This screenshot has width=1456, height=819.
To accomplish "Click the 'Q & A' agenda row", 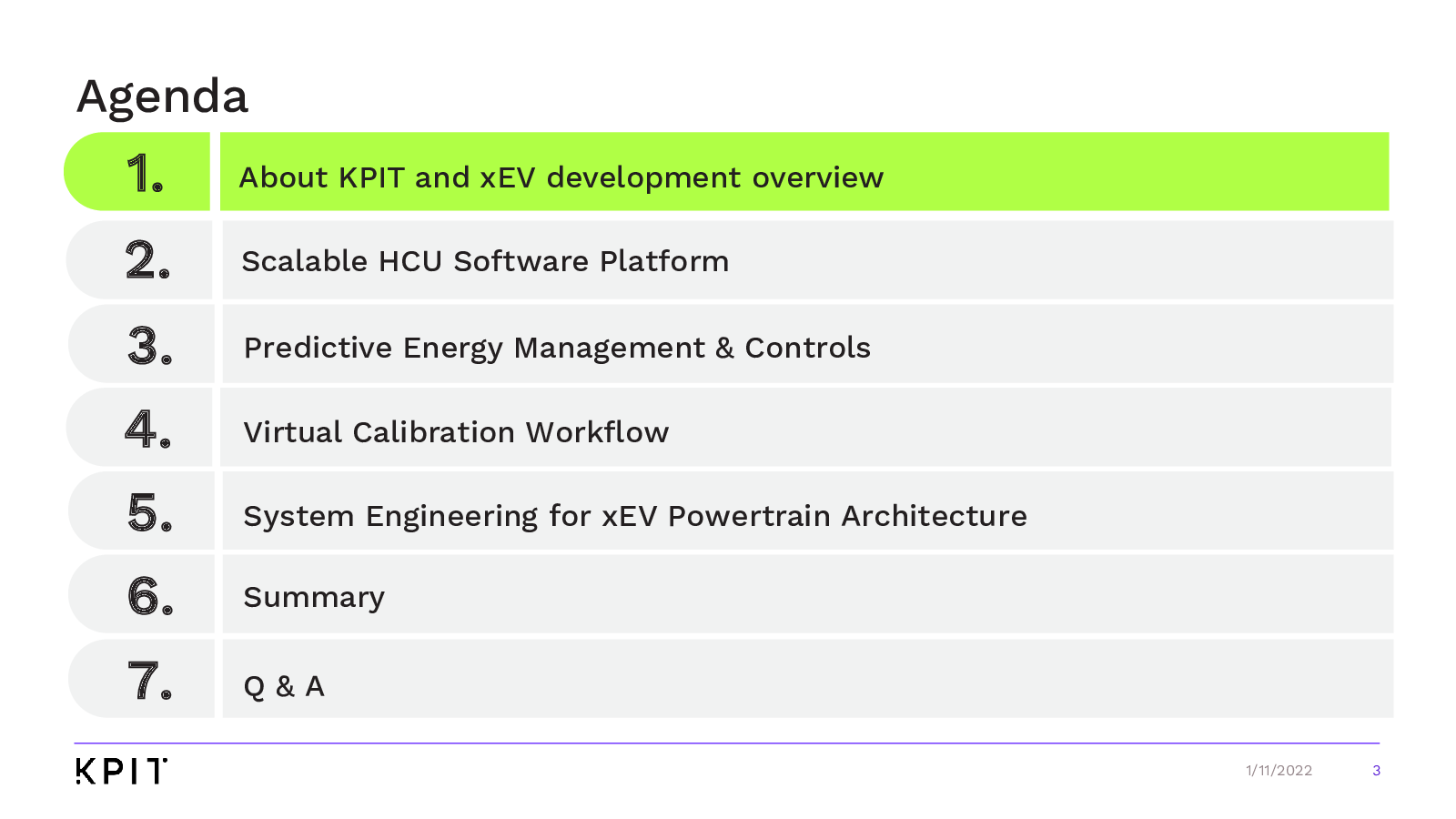I will point(284,686).
